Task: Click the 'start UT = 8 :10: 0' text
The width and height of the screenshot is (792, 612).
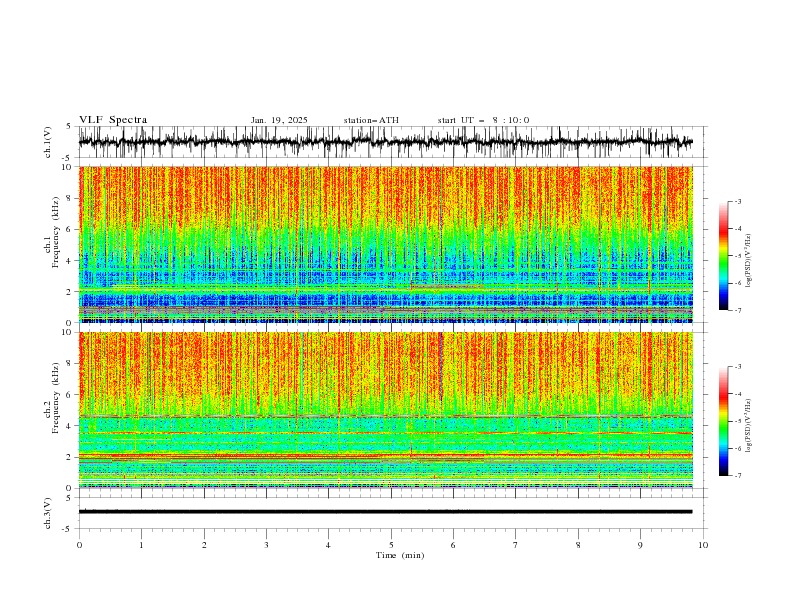Action: coord(483,120)
